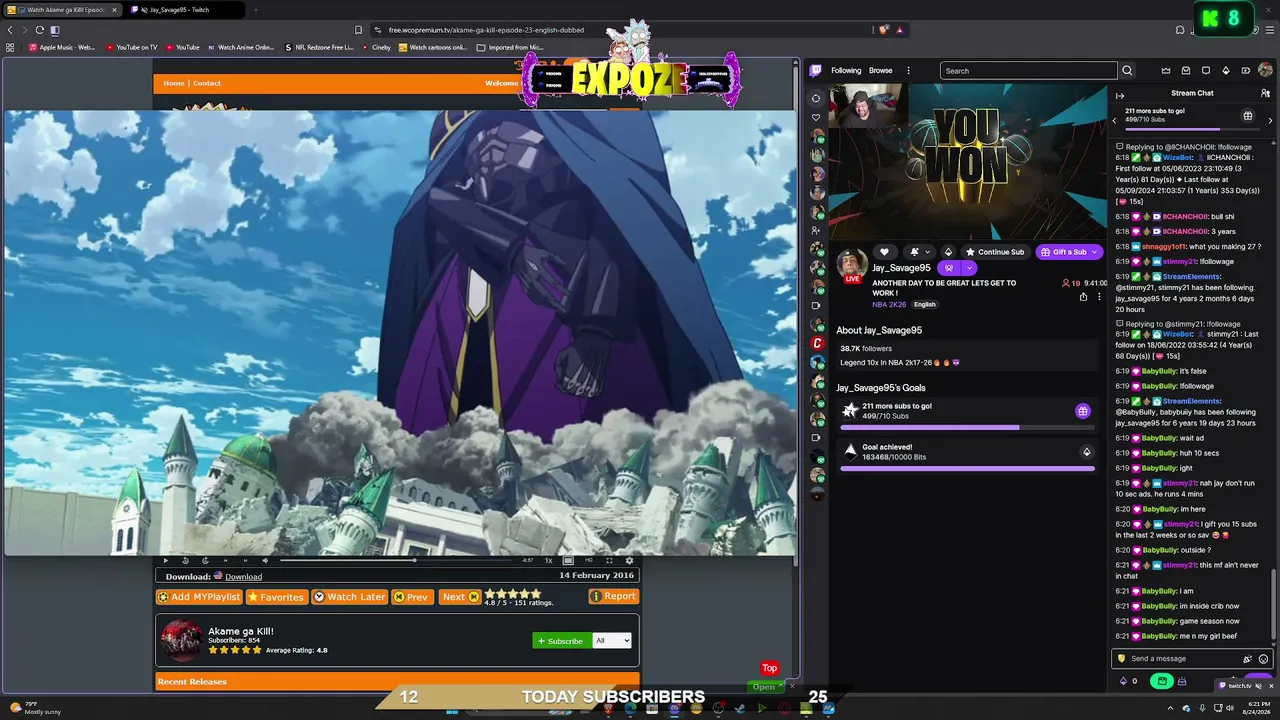The height and width of the screenshot is (720, 1280).
Task: Click the NBA 2K26 category link
Action: (x=889, y=304)
